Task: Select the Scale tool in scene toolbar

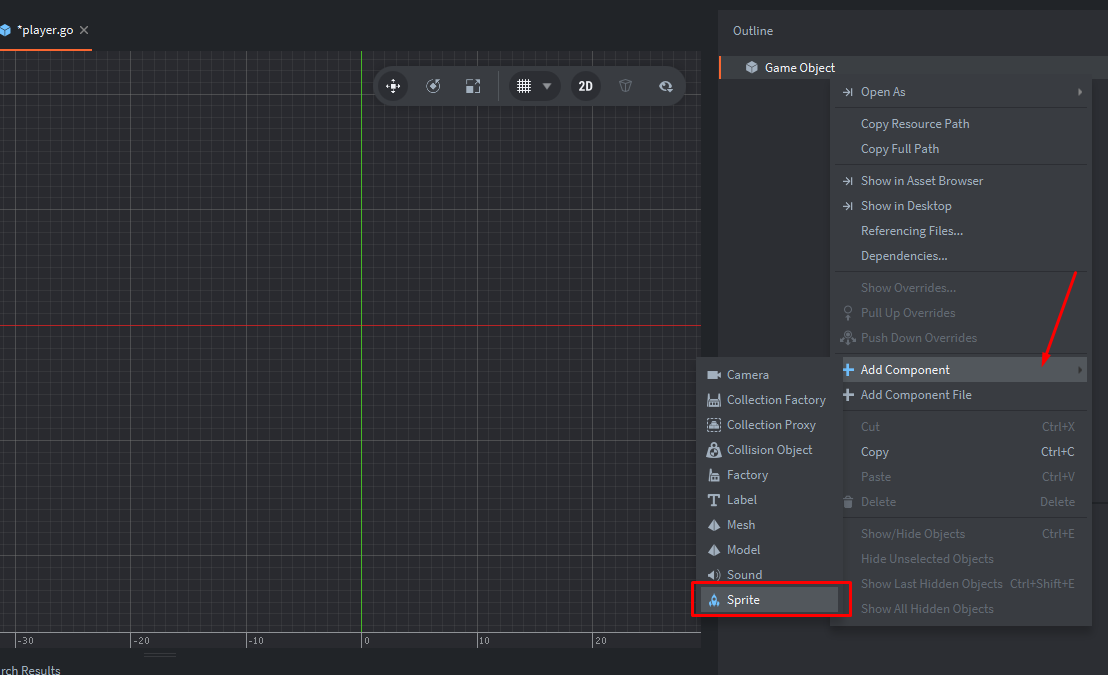Action: coord(473,86)
